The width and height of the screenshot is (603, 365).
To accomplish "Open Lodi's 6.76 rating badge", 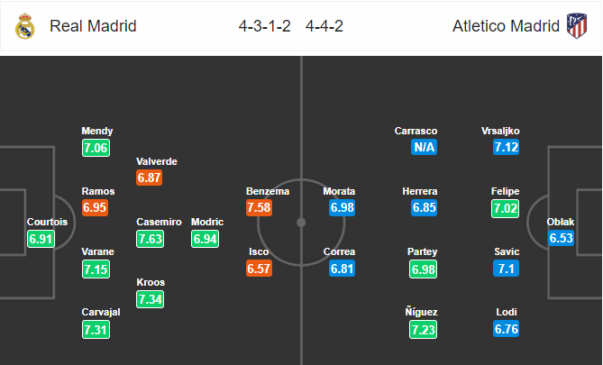I will (506, 329).
